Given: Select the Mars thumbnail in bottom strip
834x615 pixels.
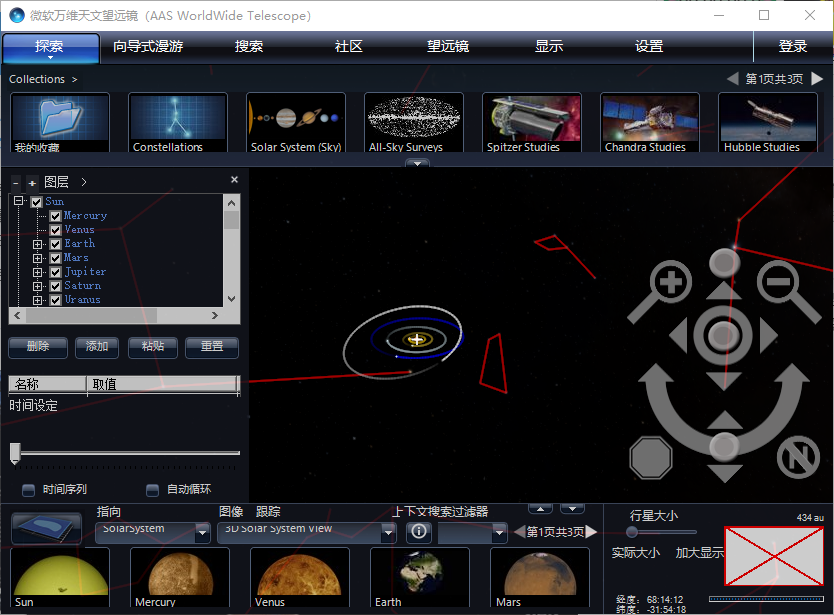Looking at the screenshot, I should coord(540,577).
